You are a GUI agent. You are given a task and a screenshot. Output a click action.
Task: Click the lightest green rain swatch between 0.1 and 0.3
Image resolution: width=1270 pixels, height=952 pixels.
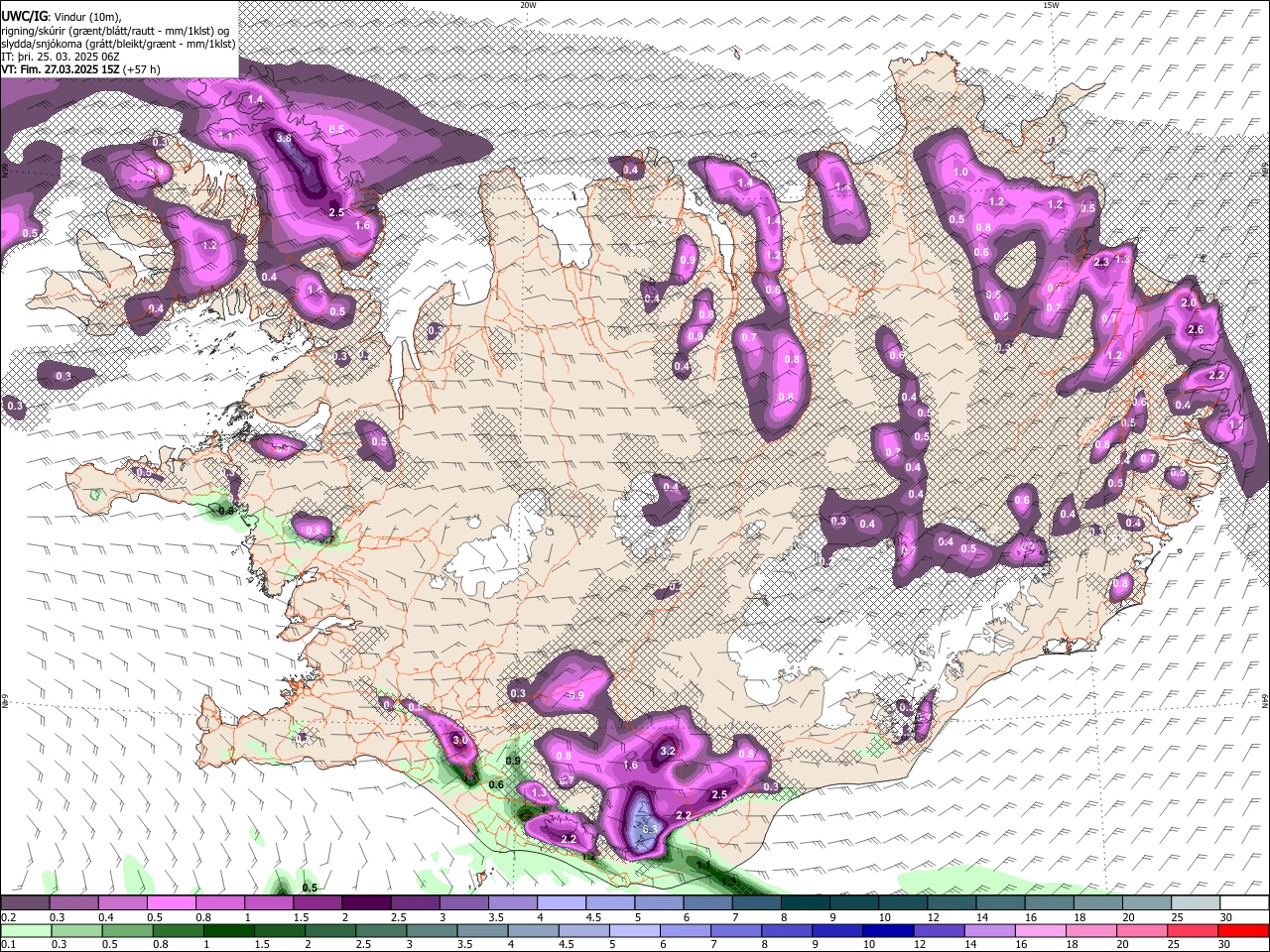click(25, 930)
